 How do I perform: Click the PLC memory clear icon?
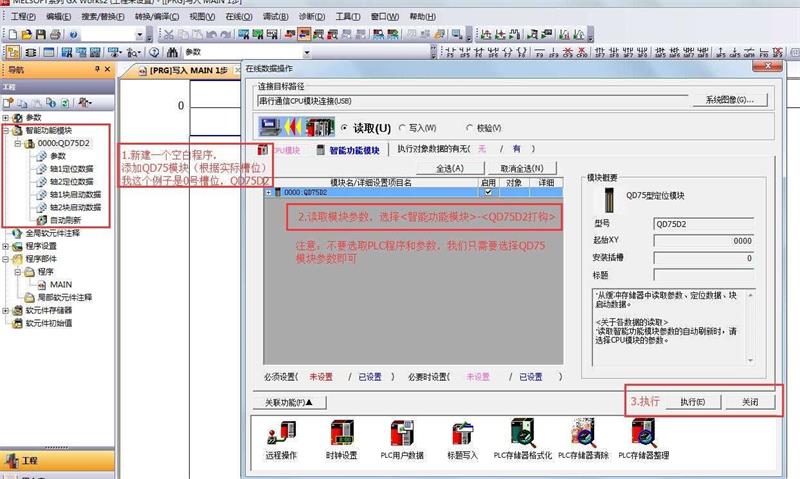click(x=583, y=433)
